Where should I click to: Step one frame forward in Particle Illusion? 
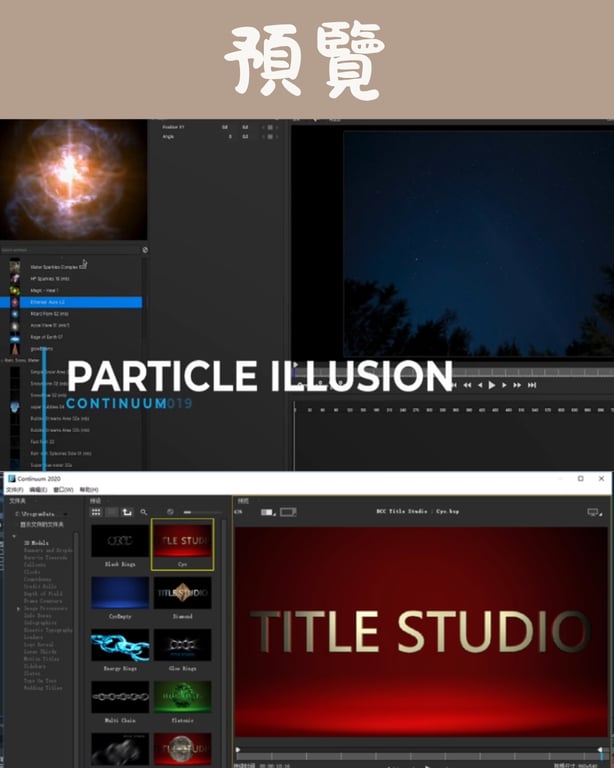click(x=504, y=385)
